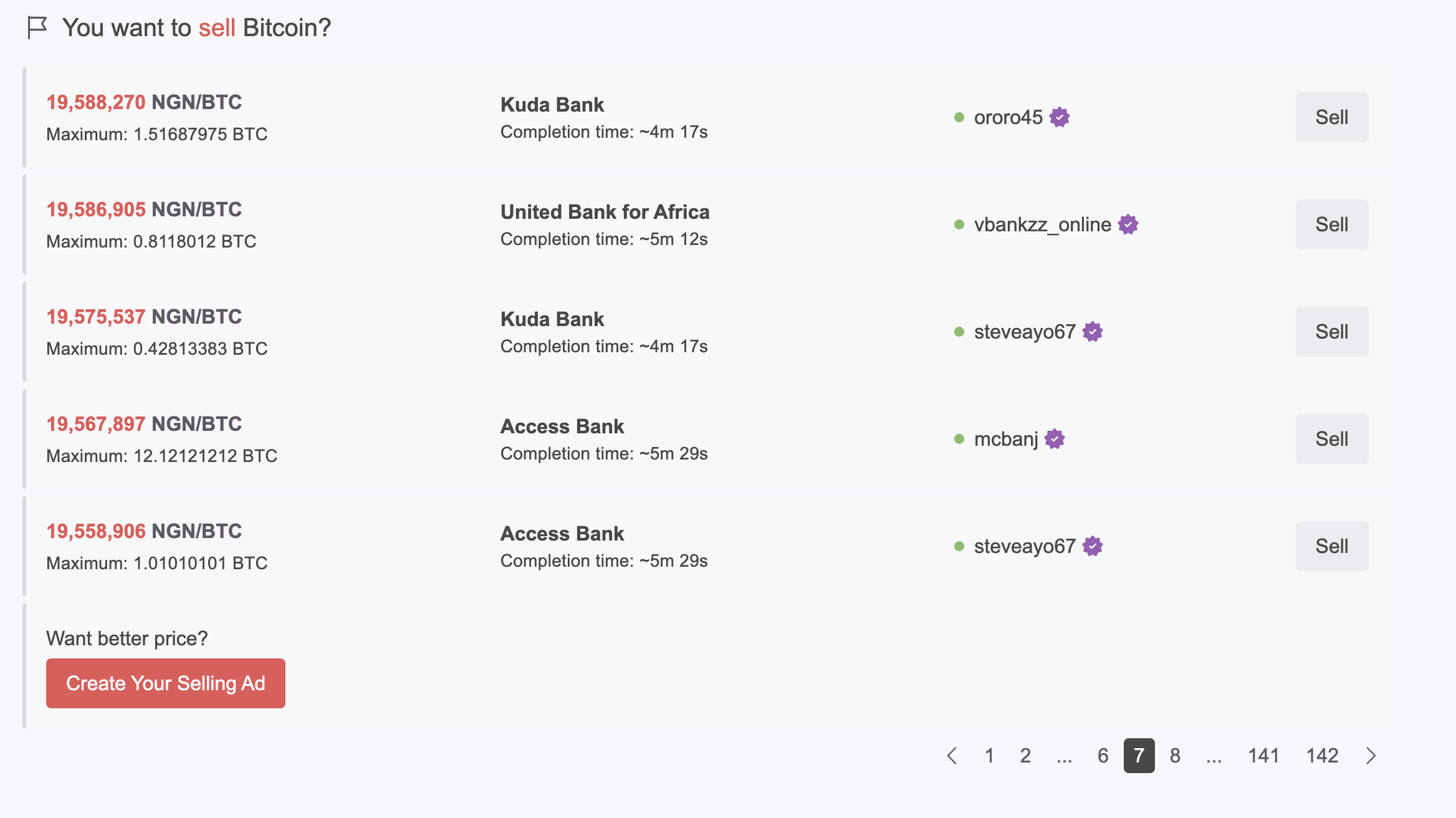The width and height of the screenshot is (1456, 818).
Task: Click Create Your Selling Ad button
Action: coord(166,683)
